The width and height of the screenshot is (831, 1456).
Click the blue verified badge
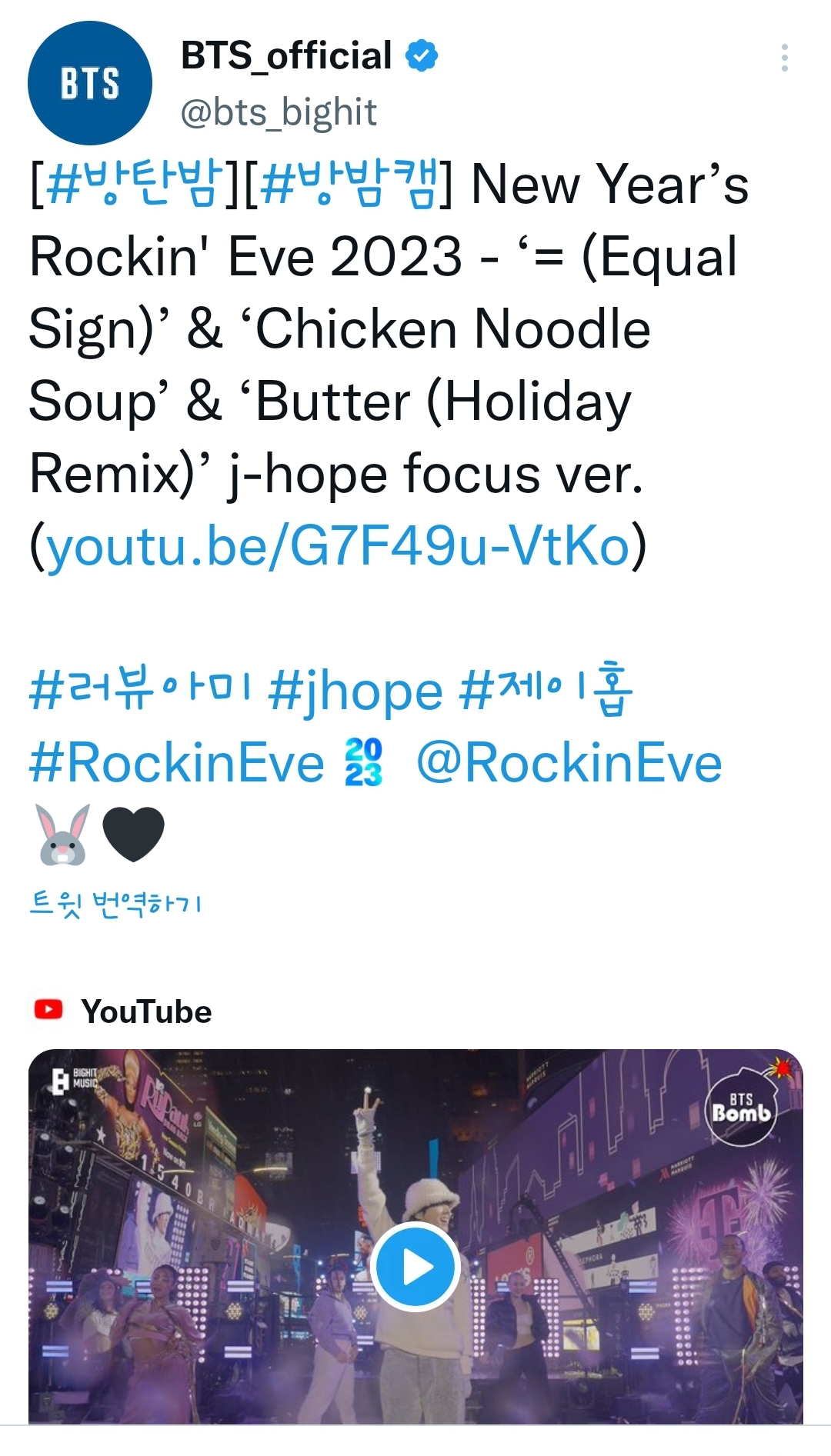[422, 56]
